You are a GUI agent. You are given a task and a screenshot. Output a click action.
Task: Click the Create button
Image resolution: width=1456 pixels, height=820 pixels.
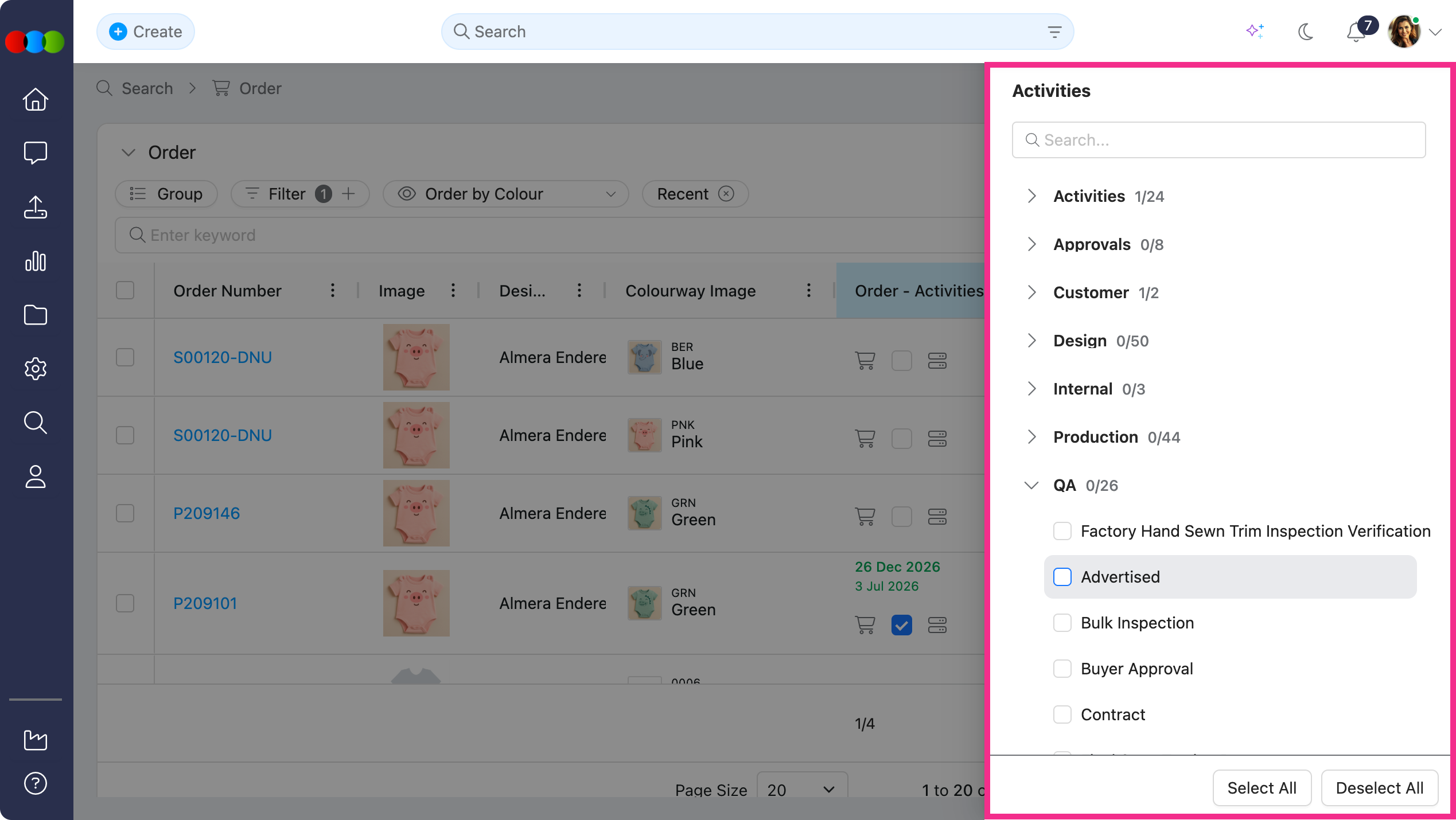click(146, 32)
